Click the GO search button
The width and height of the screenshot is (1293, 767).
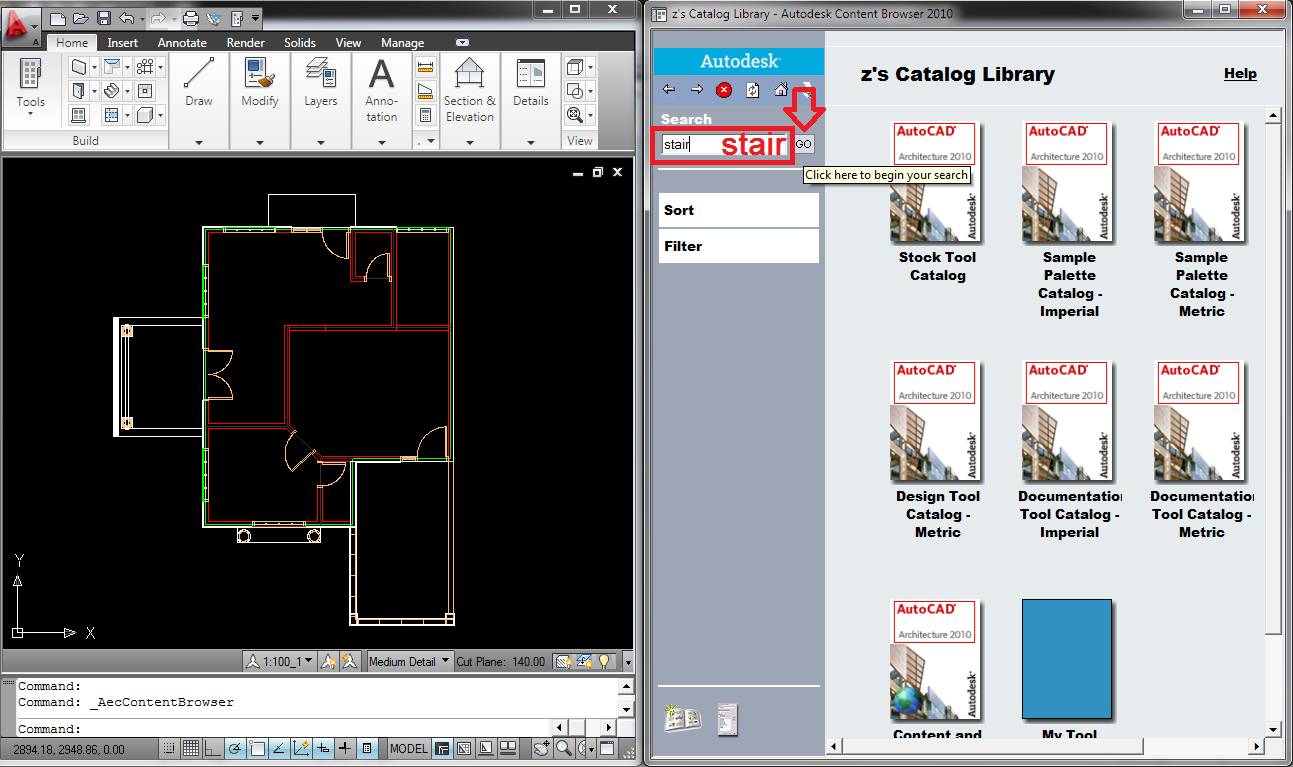point(804,145)
